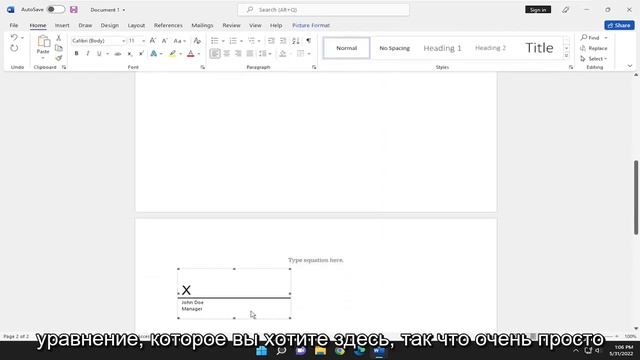Open Change Case dropdown
Image resolution: width=640 pixels, height=360 pixels.
coord(179,41)
